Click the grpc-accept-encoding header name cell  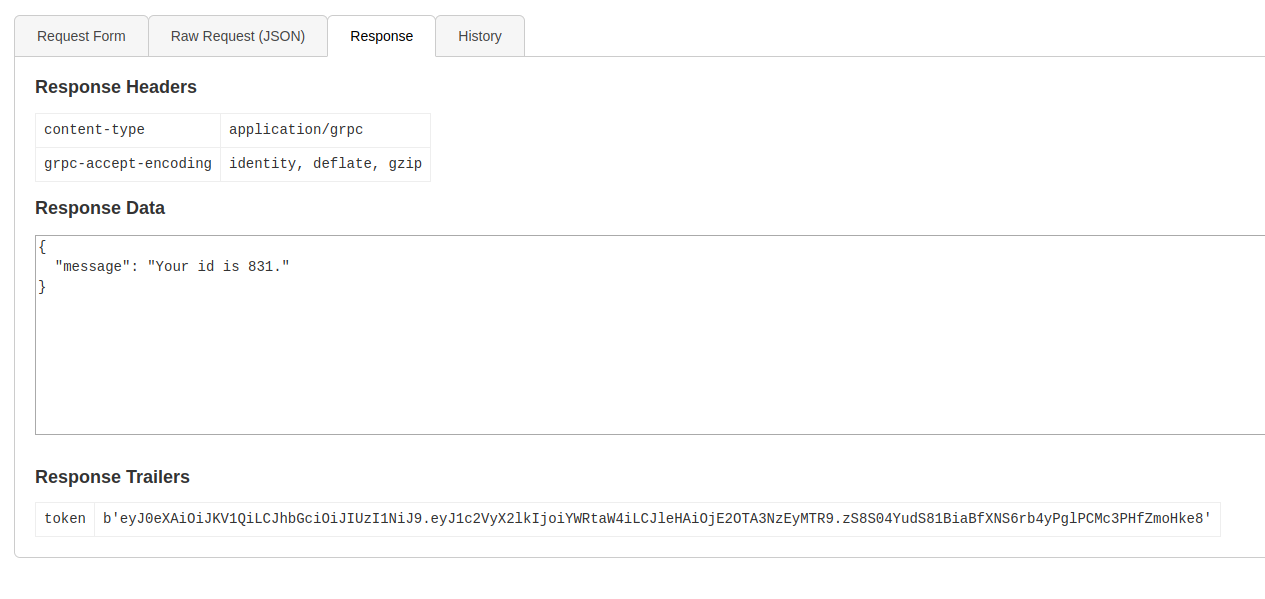(128, 163)
